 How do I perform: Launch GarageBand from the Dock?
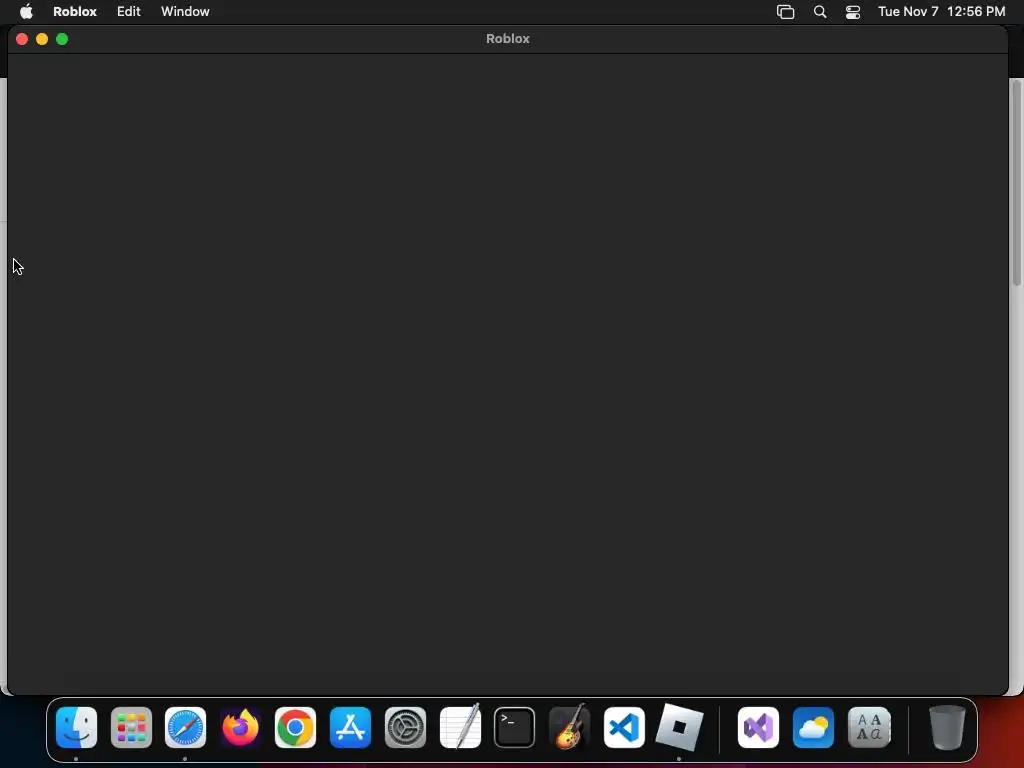coord(569,726)
